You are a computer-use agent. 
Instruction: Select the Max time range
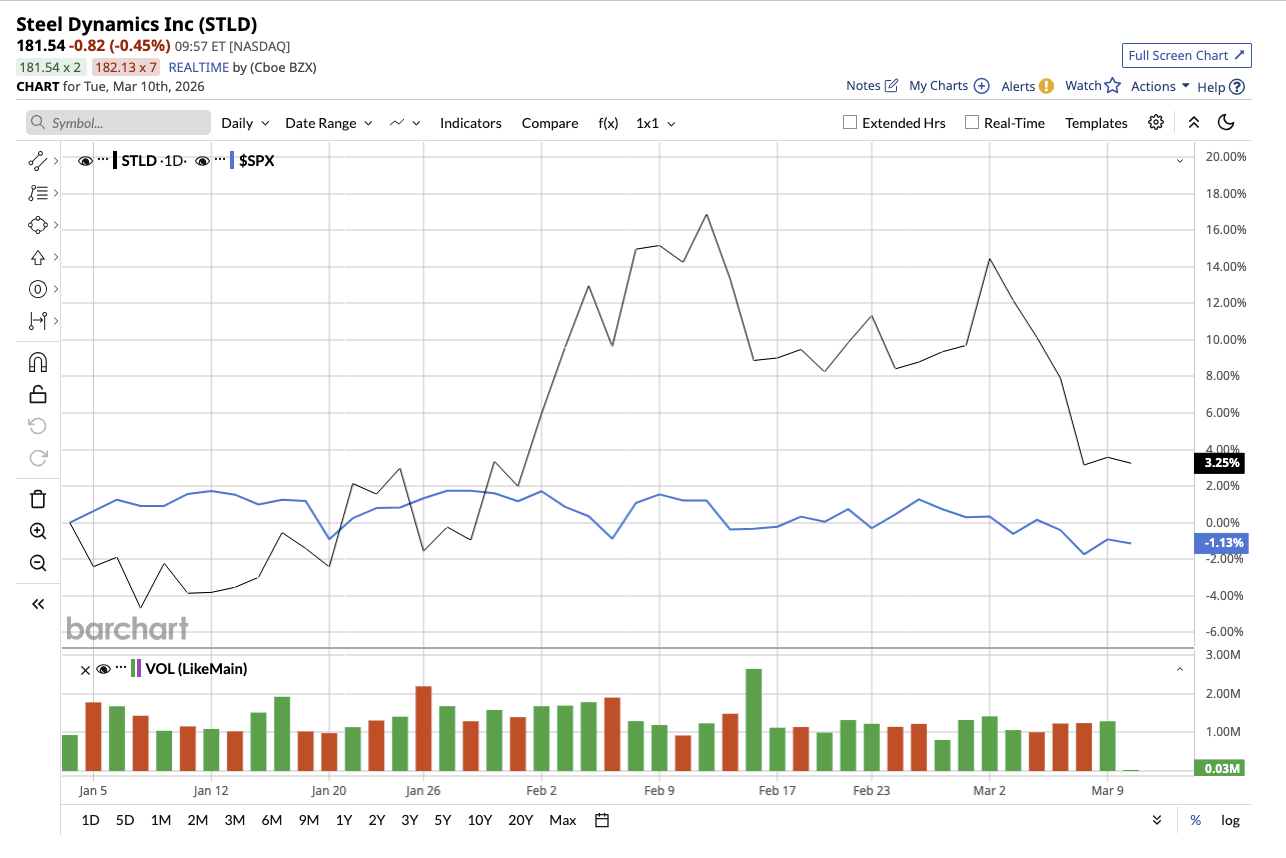563,820
